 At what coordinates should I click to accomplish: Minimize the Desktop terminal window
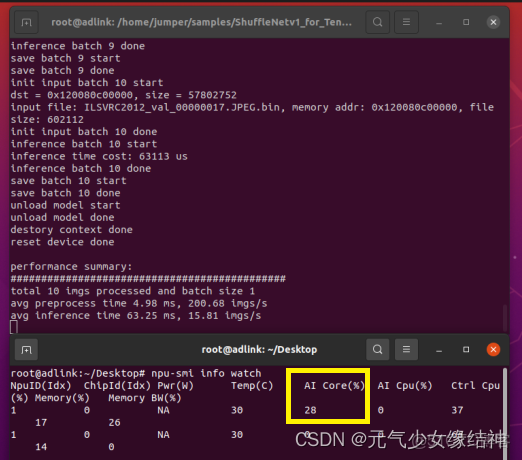point(439,350)
